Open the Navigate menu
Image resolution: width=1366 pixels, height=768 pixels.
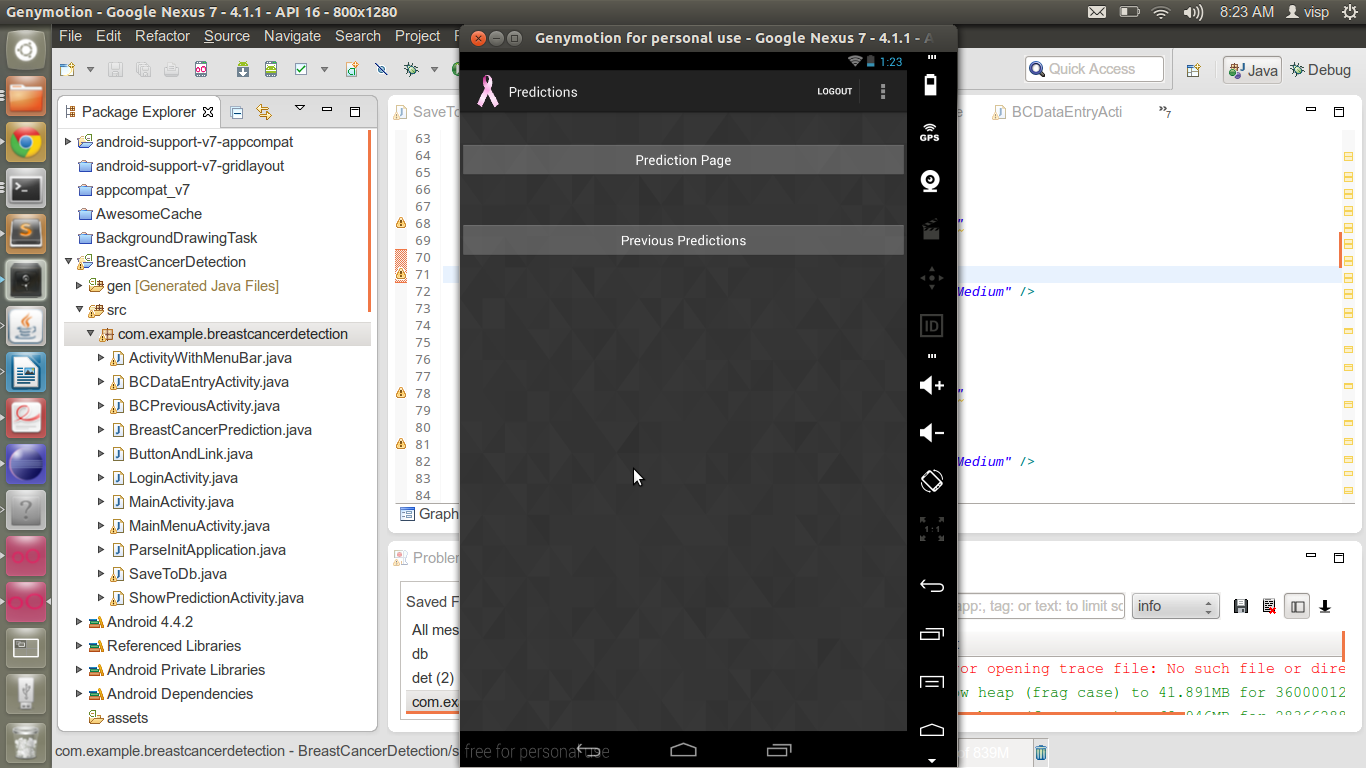coord(292,36)
